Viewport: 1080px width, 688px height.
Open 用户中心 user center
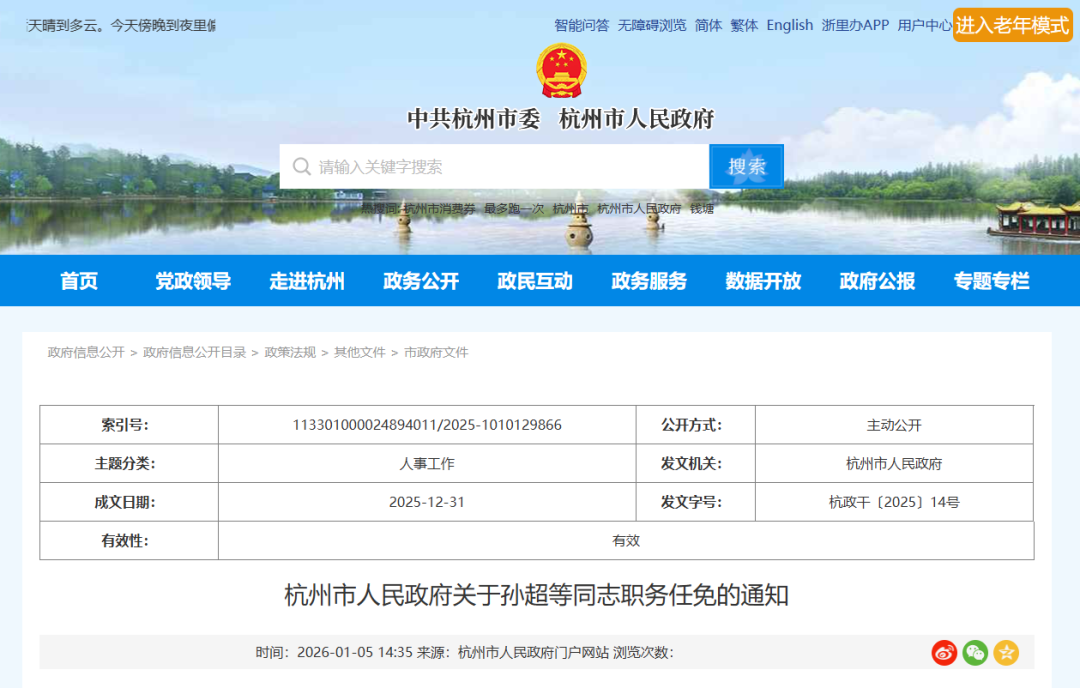pyautogui.click(x=924, y=25)
